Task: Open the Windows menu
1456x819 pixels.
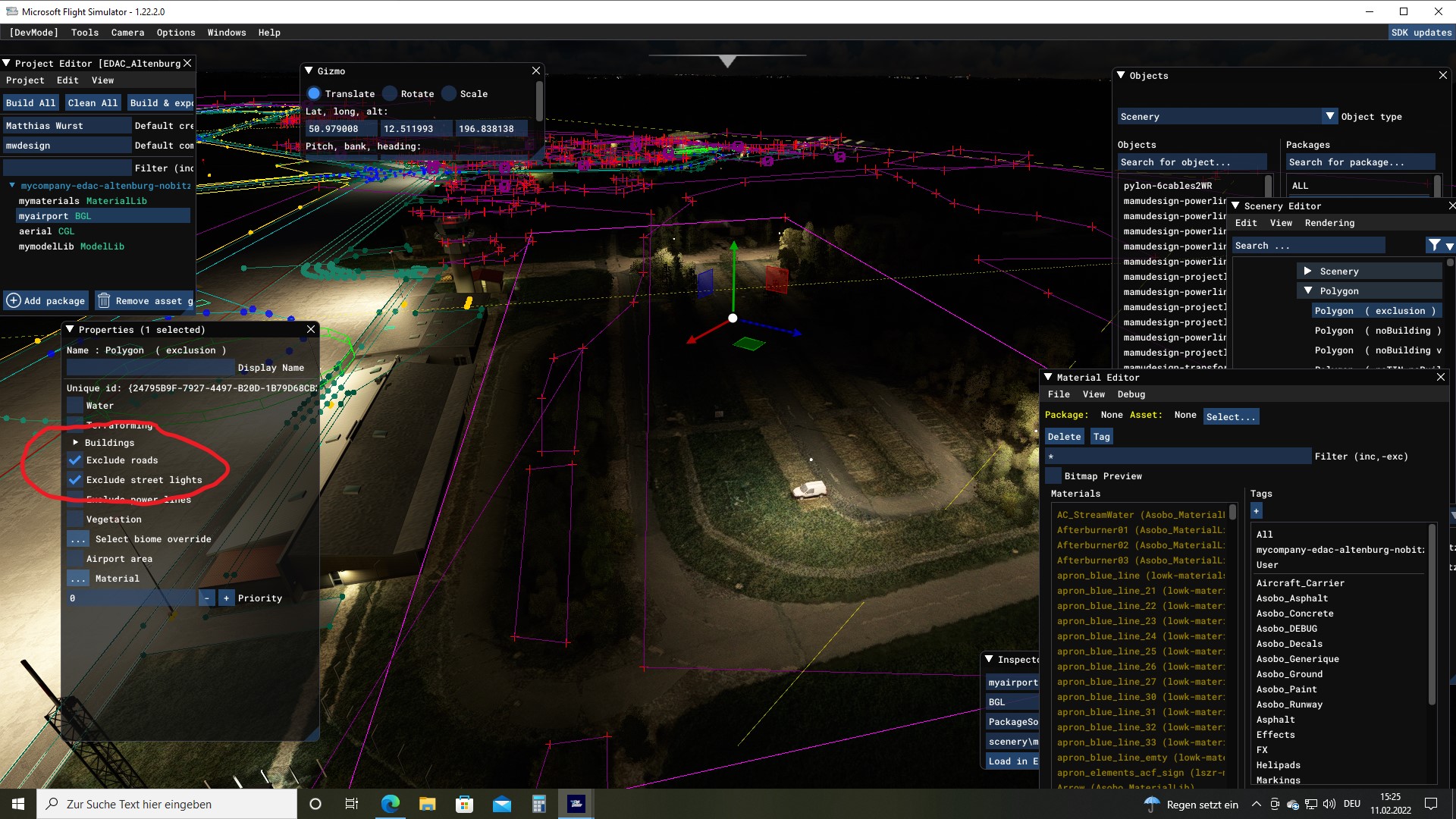Action: tap(227, 33)
